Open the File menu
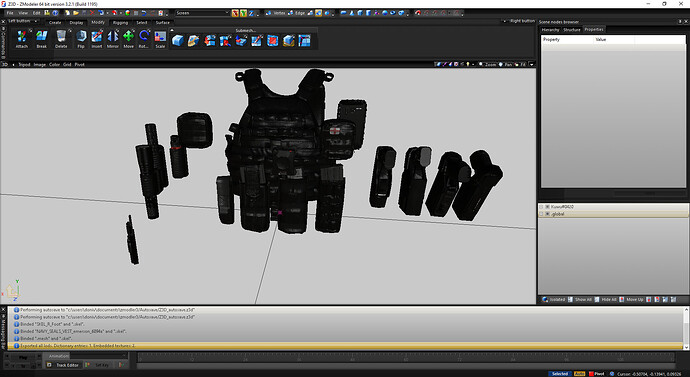Viewport: 690px width, 377px height. (10, 13)
